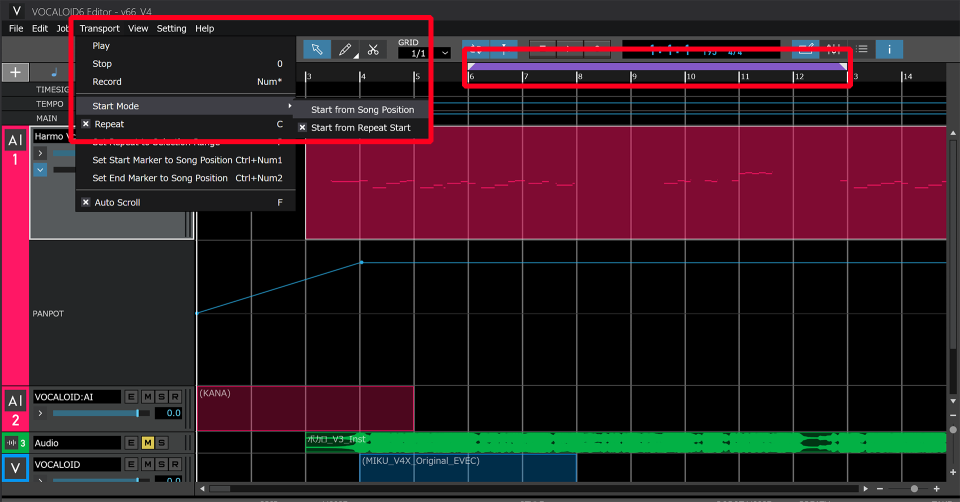Solo the Audio track
The height and width of the screenshot is (502, 960).
pyautogui.click(x=161, y=443)
